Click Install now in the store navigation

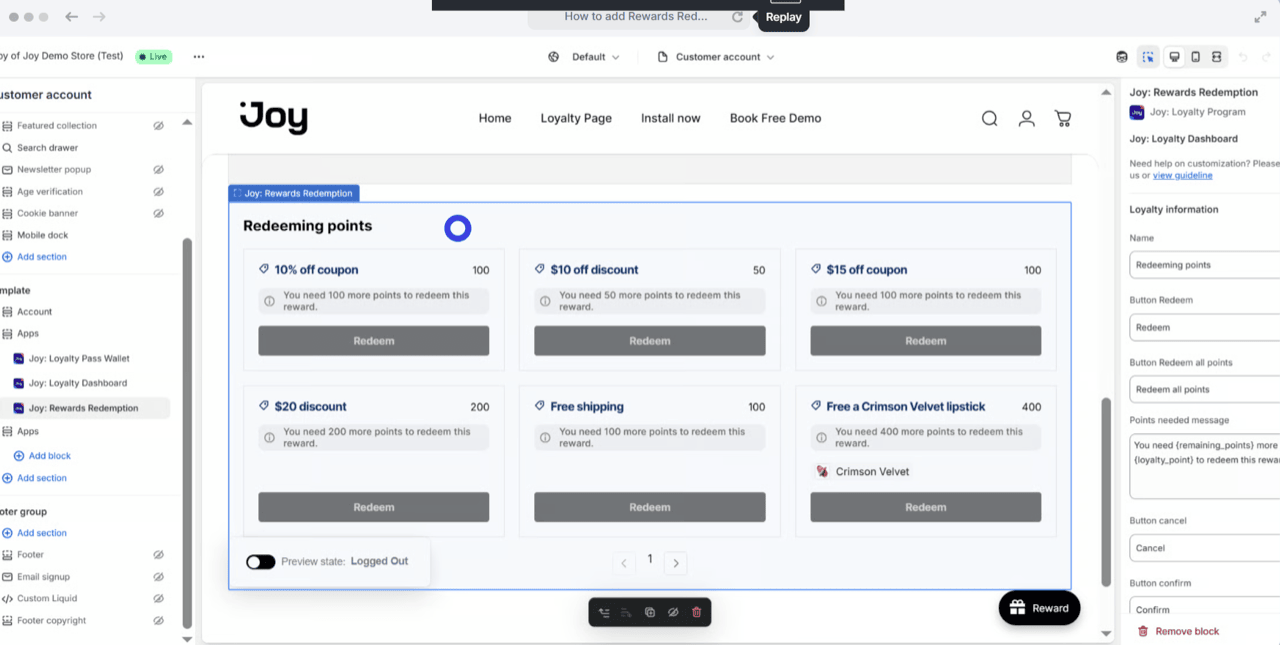tap(671, 118)
